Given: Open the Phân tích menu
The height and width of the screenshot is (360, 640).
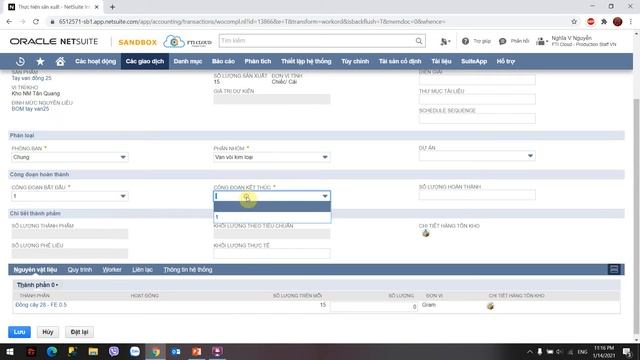Looking at the screenshot, I should point(258,61).
